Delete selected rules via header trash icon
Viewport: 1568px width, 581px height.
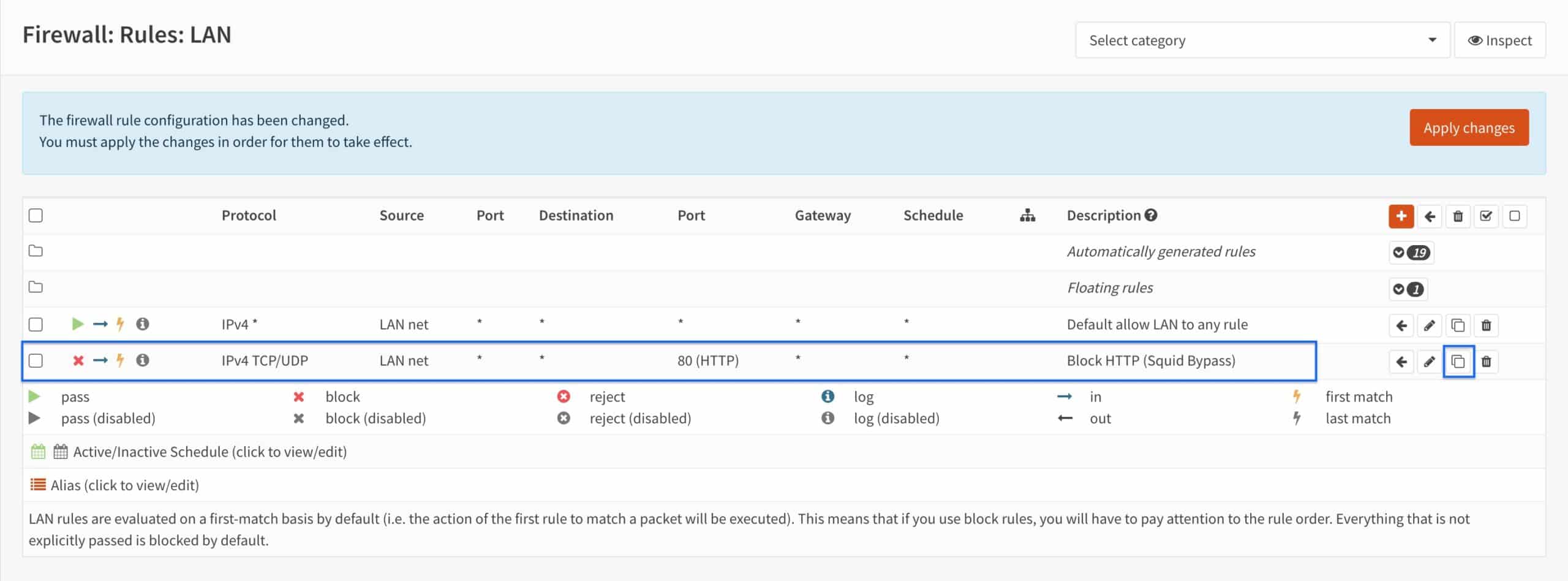click(1458, 216)
